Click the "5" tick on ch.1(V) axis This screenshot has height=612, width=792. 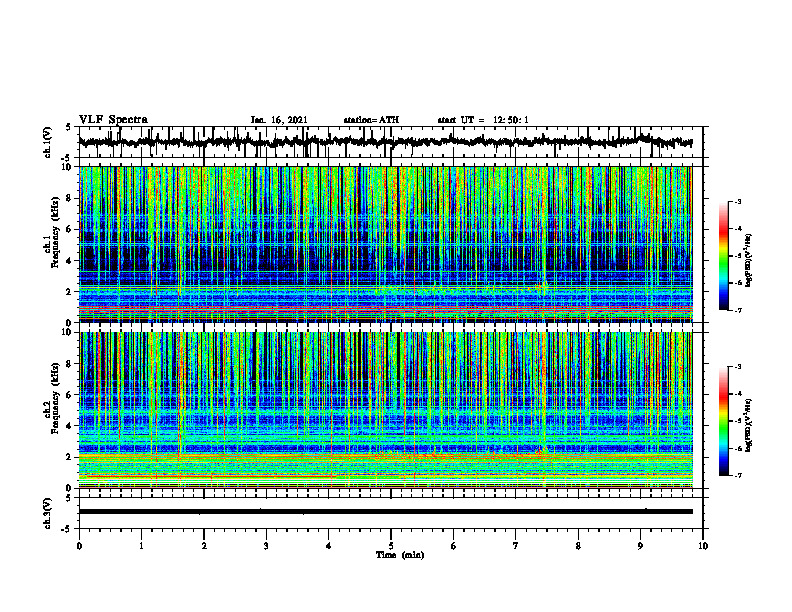[69, 128]
